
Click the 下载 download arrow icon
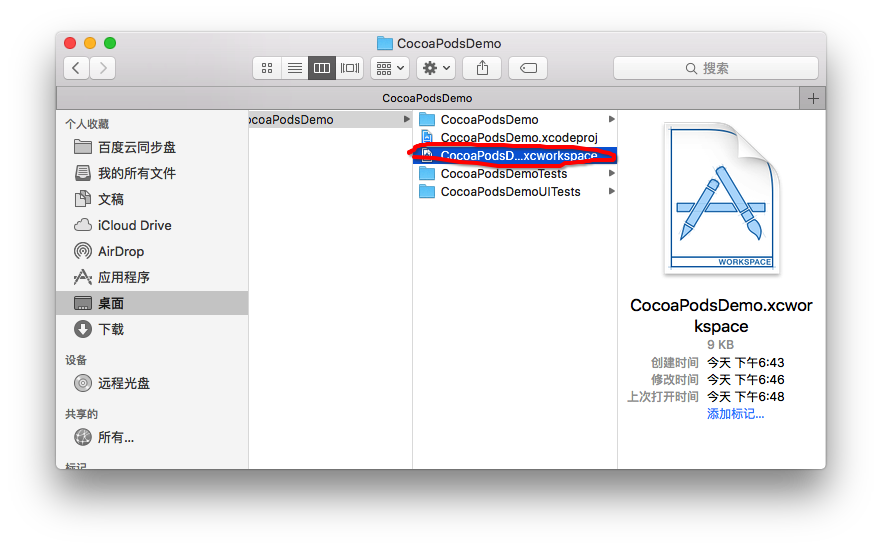[x=83, y=329]
